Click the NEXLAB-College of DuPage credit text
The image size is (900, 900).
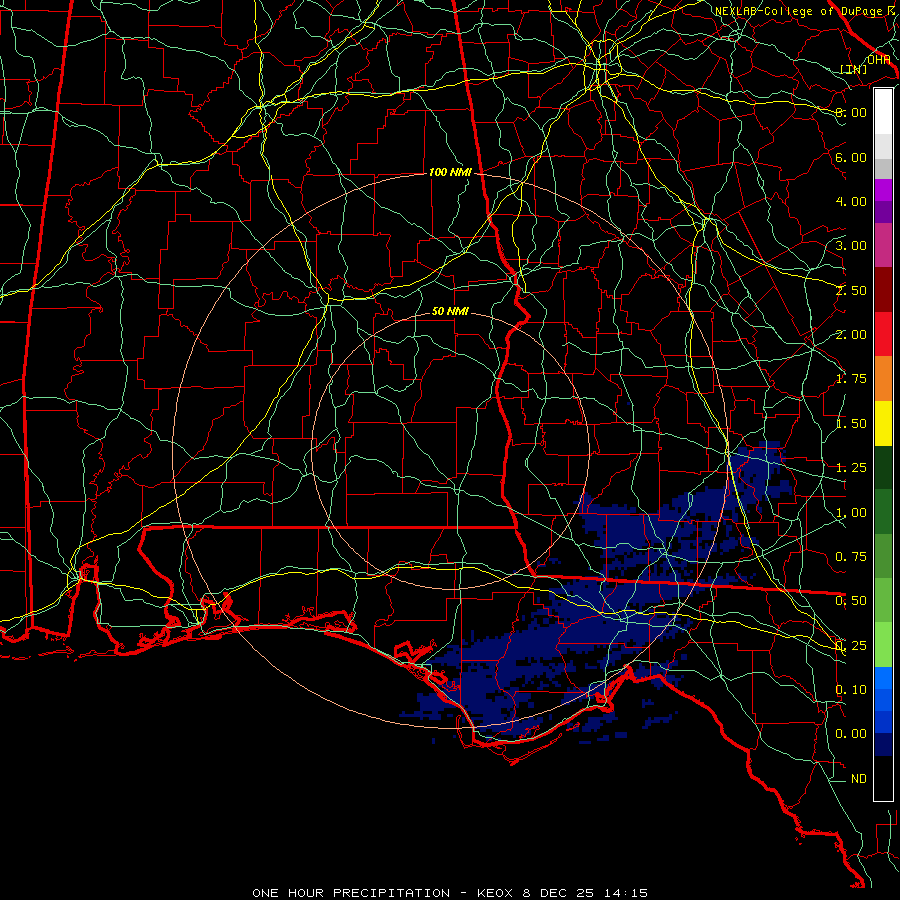pos(801,11)
